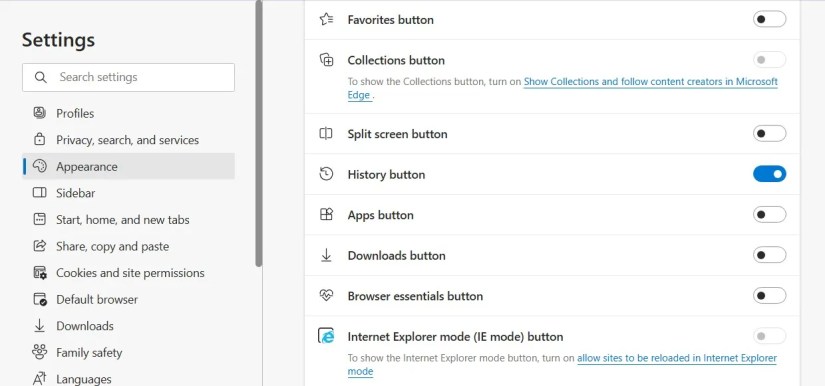Screen dimensions: 825x386
Task: Click the Split screen row icon
Action: [326, 134]
